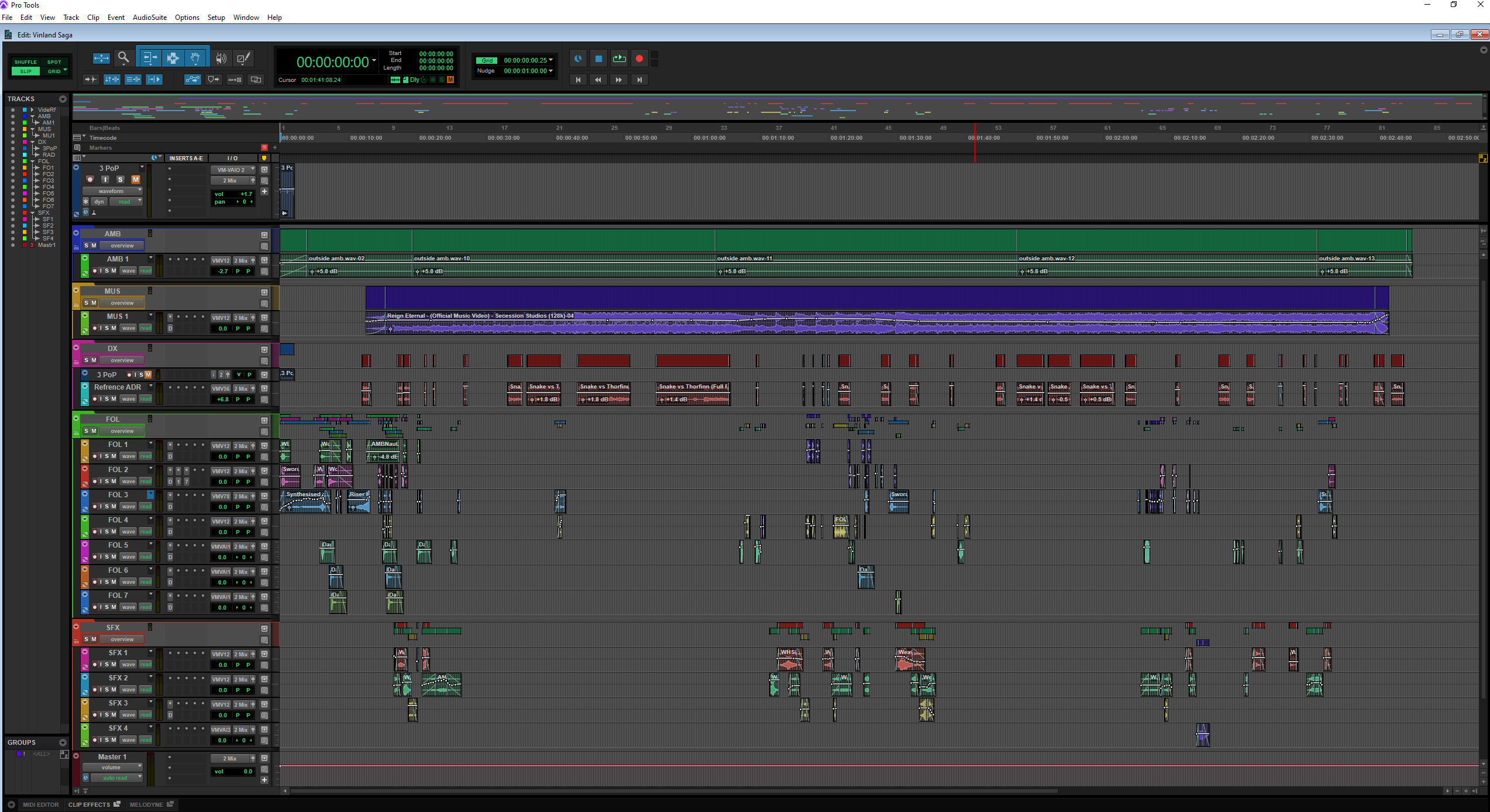Open the Nudge value dropdown

coord(550,71)
